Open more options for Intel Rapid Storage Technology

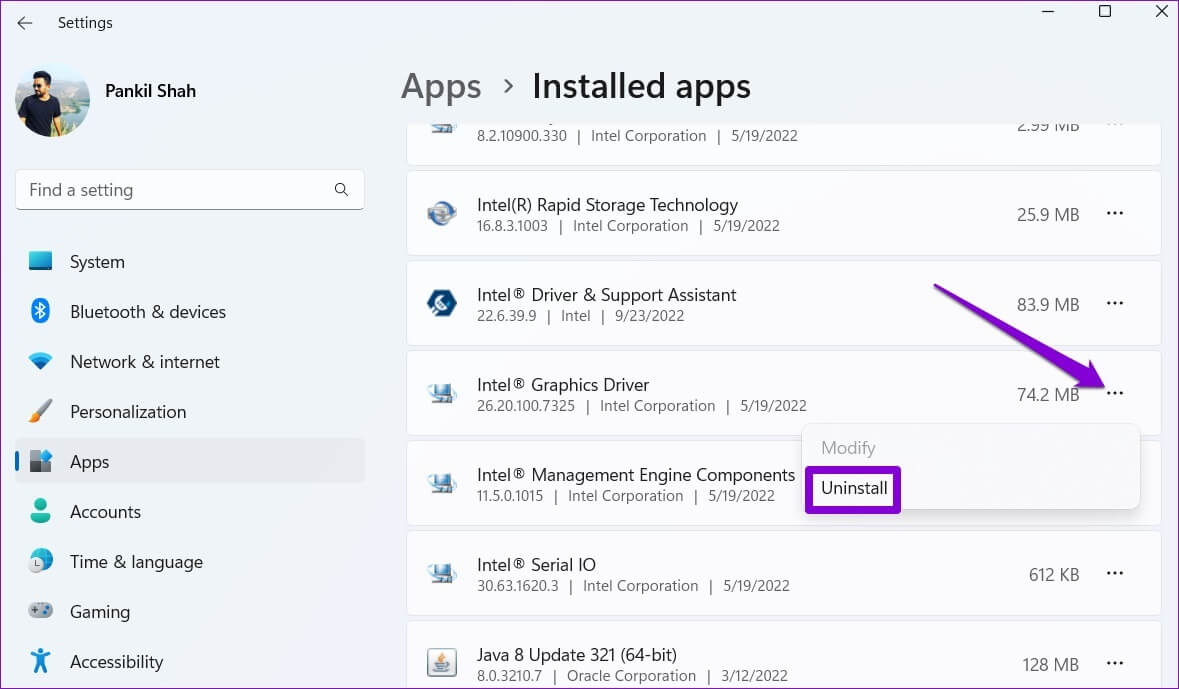click(1114, 214)
